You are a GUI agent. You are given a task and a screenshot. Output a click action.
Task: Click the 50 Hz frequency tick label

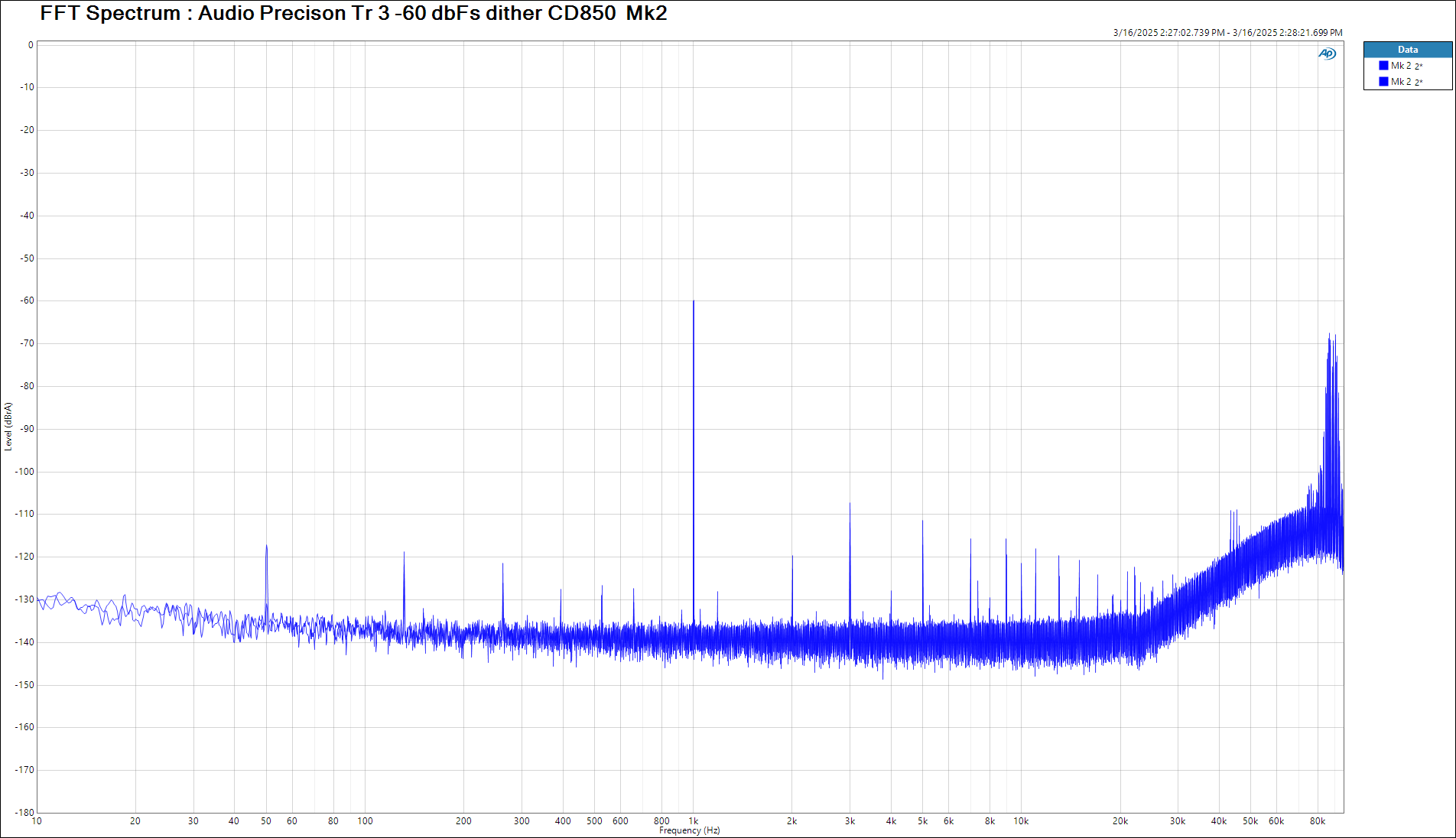pos(266,821)
